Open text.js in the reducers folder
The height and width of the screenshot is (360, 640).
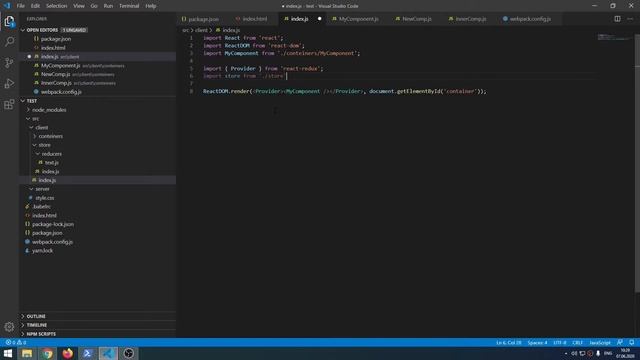click(x=51, y=162)
